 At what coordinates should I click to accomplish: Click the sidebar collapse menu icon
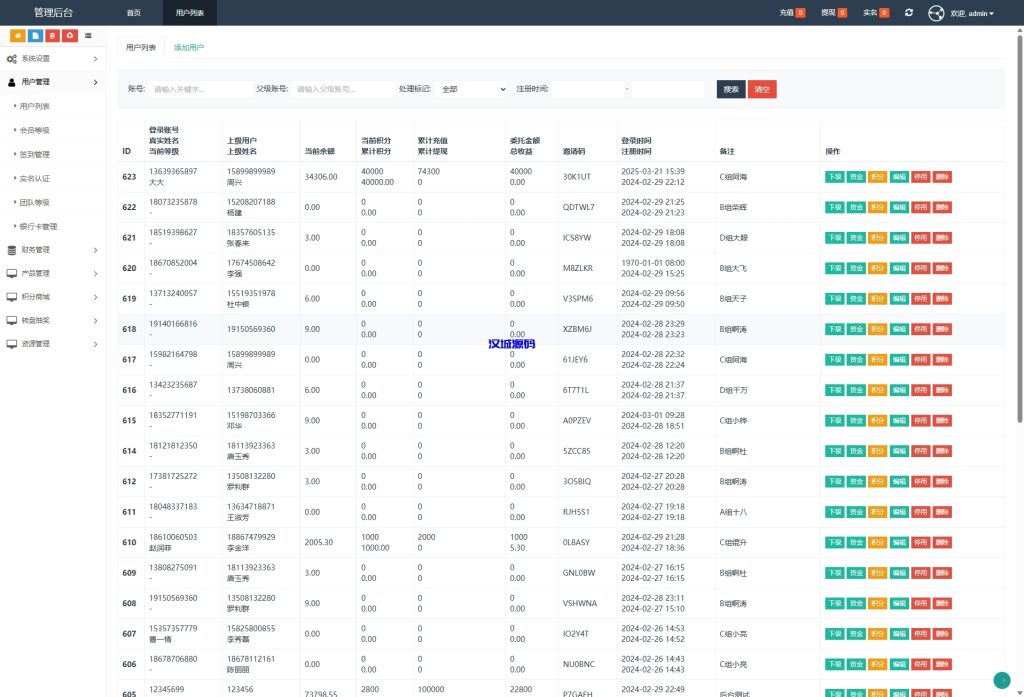(88, 36)
